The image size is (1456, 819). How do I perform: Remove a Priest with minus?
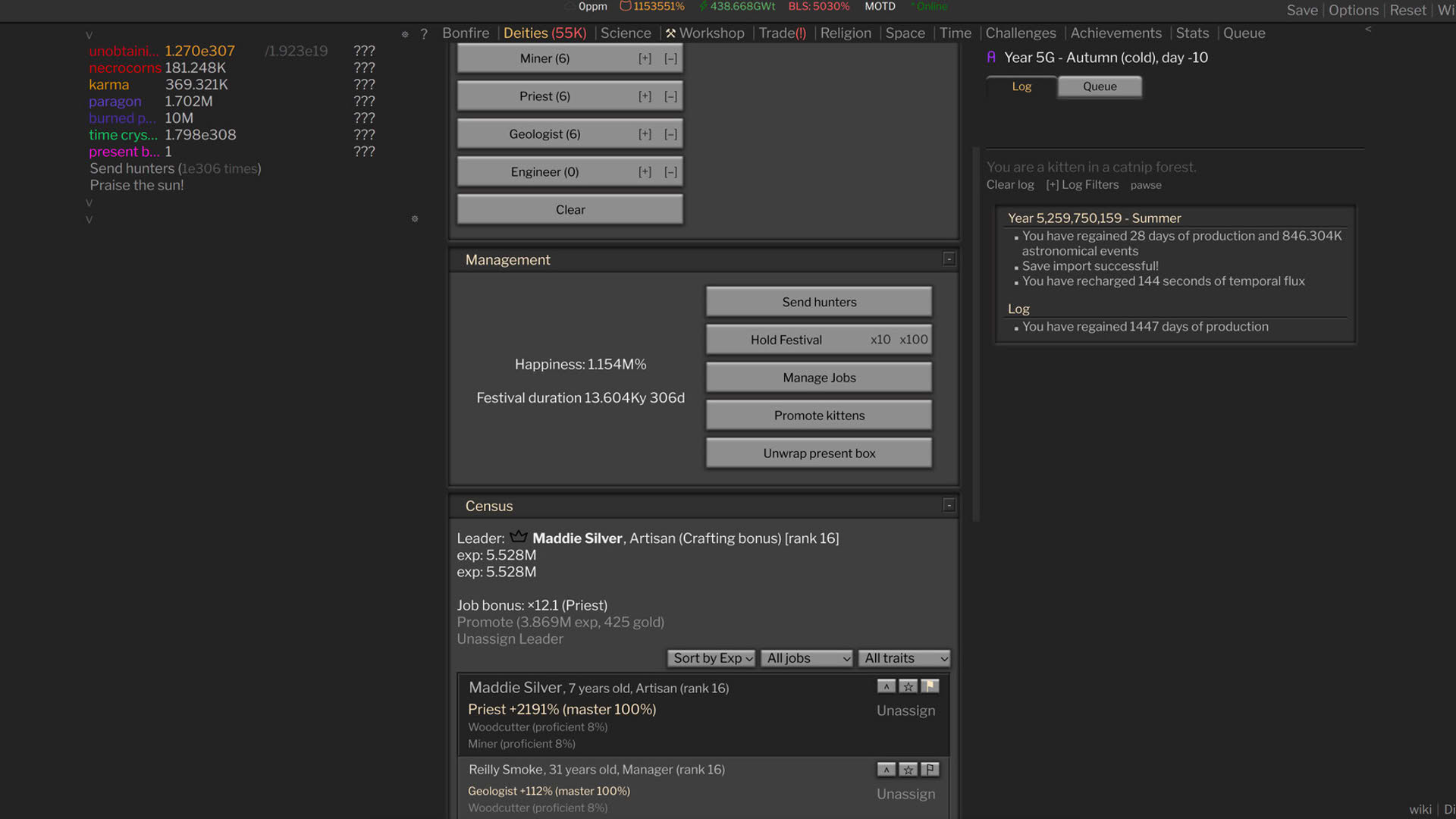[x=670, y=96]
